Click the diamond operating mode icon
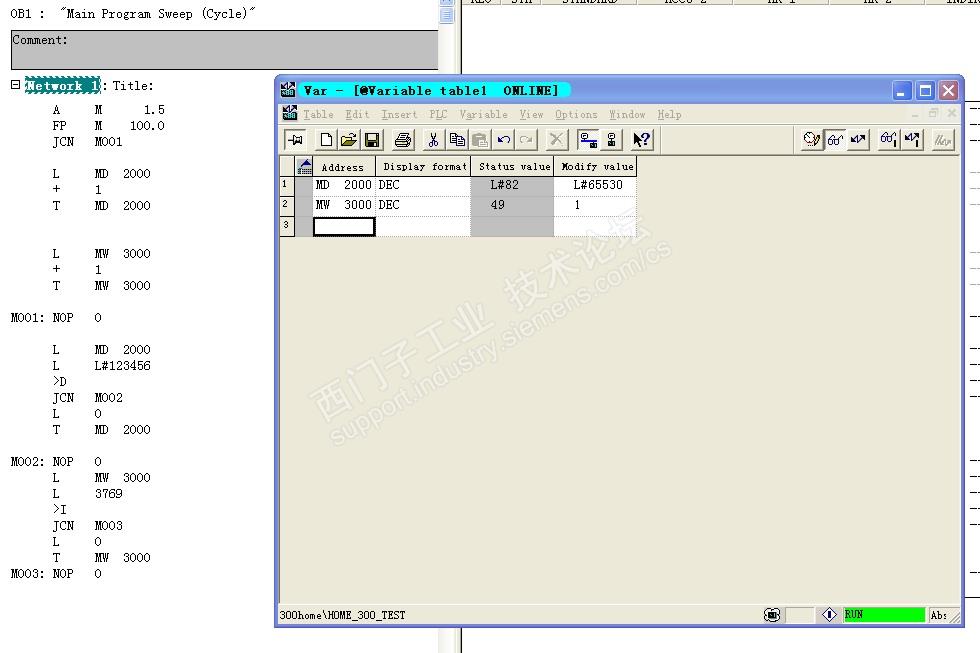 point(829,615)
